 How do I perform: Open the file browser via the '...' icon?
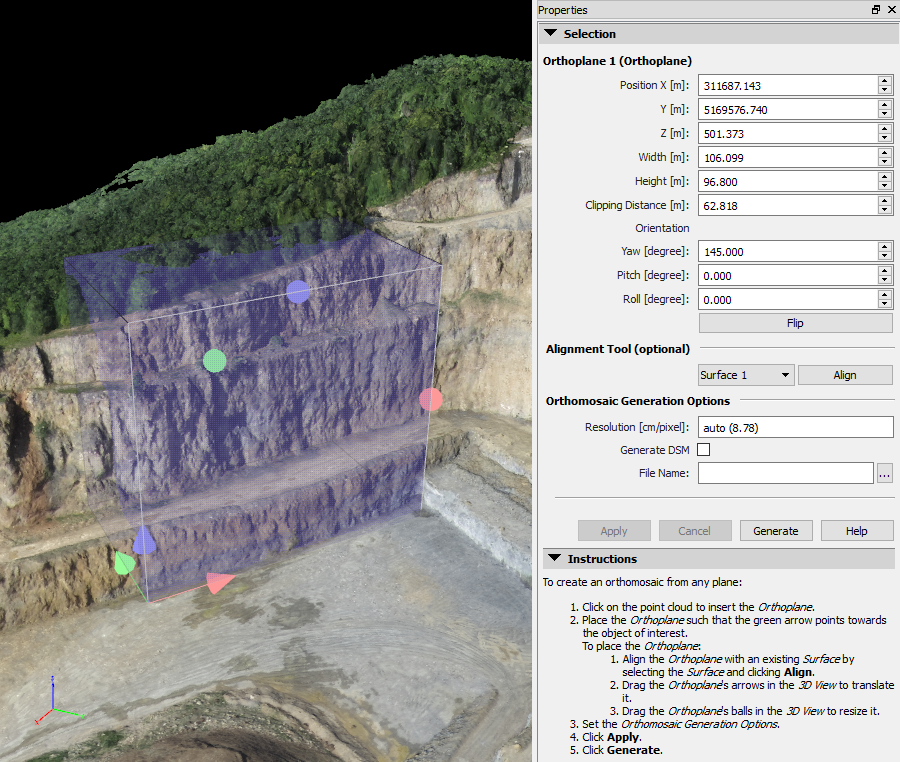coord(884,473)
